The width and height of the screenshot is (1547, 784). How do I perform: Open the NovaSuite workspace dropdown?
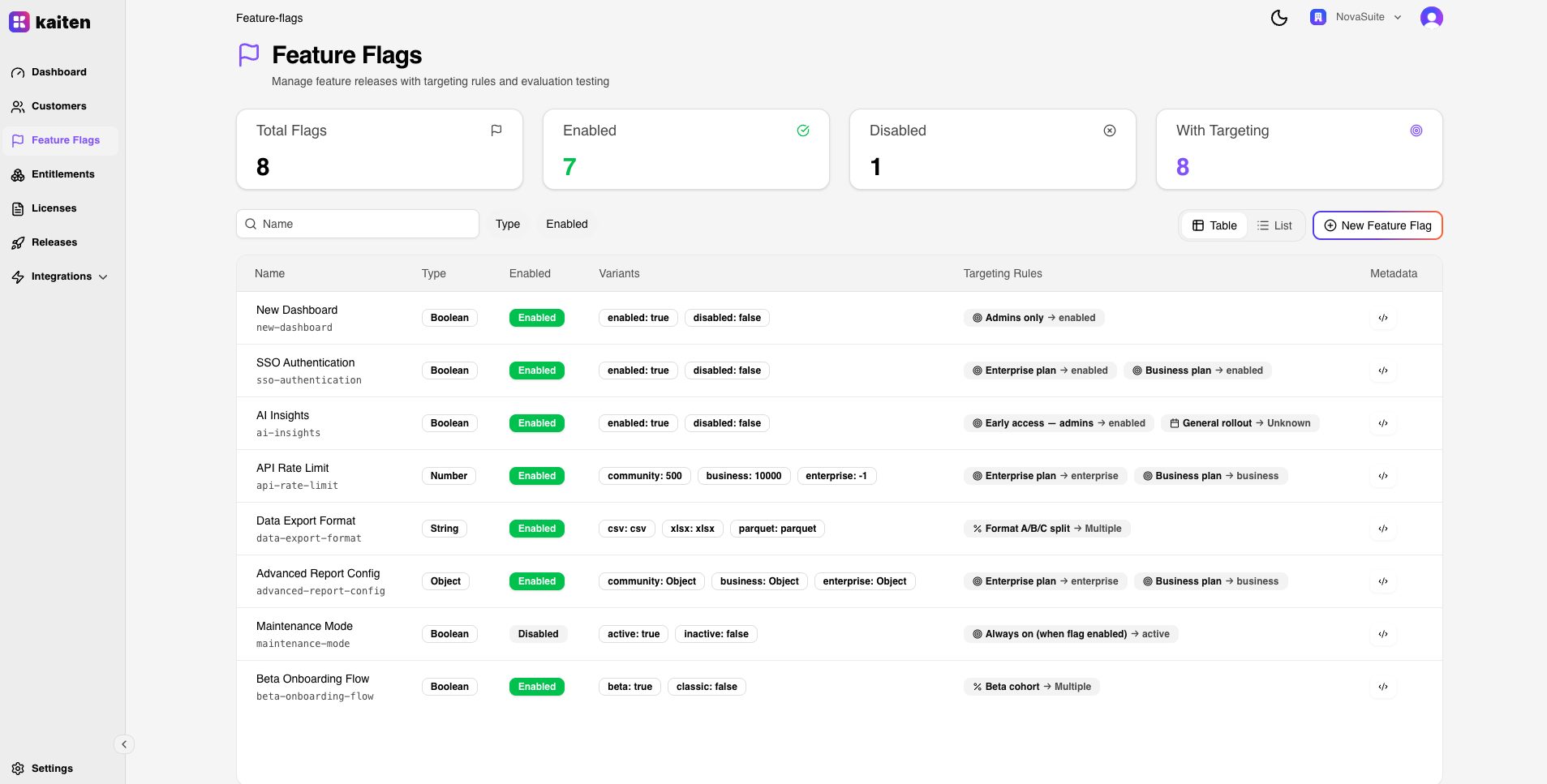pos(1356,17)
